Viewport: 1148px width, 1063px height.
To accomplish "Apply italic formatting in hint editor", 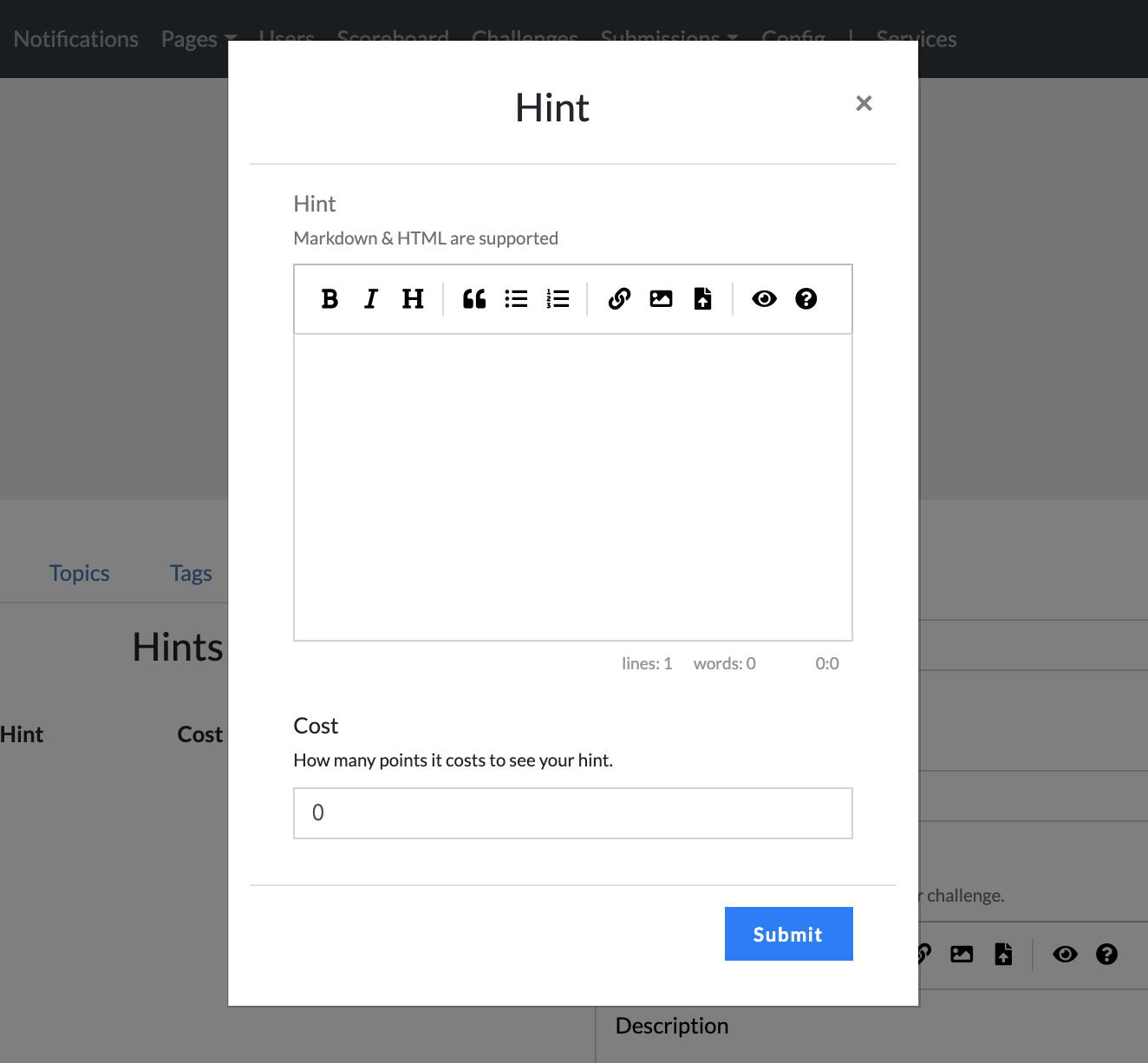I will click(371, 299).
